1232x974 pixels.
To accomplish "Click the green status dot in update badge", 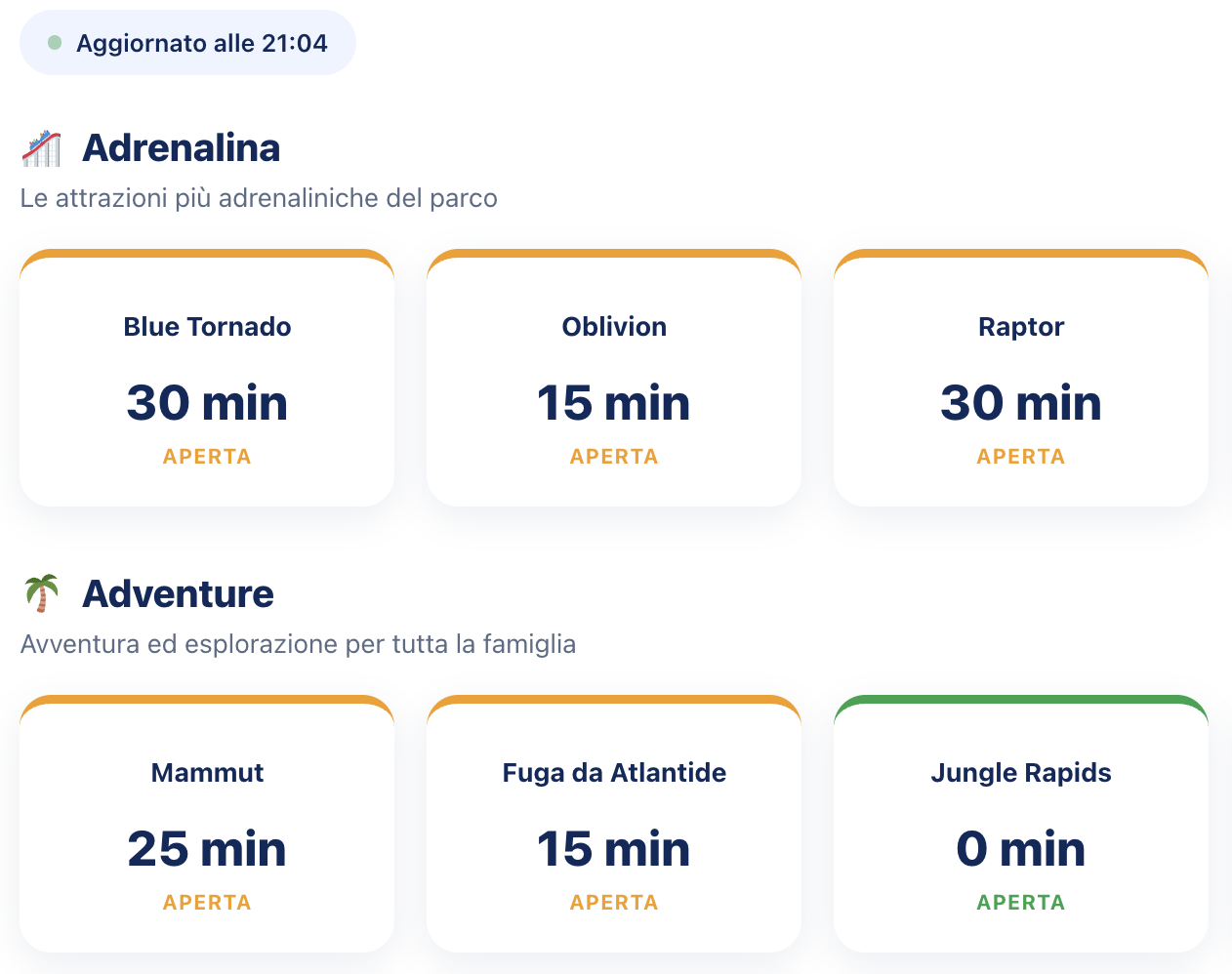I will tap(55, 43).
